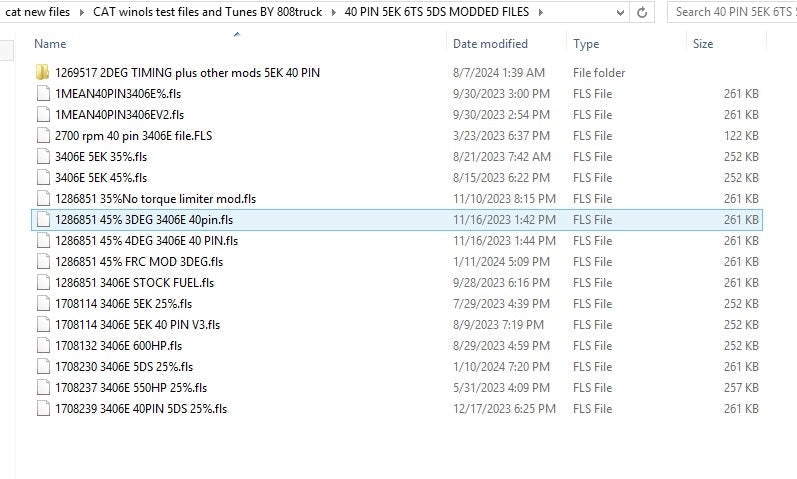The width and height of the screenshot is (797, 479).
Task: Click the 3406E 5EK 35%.fls file icon
Action: (x=42, y=157)
